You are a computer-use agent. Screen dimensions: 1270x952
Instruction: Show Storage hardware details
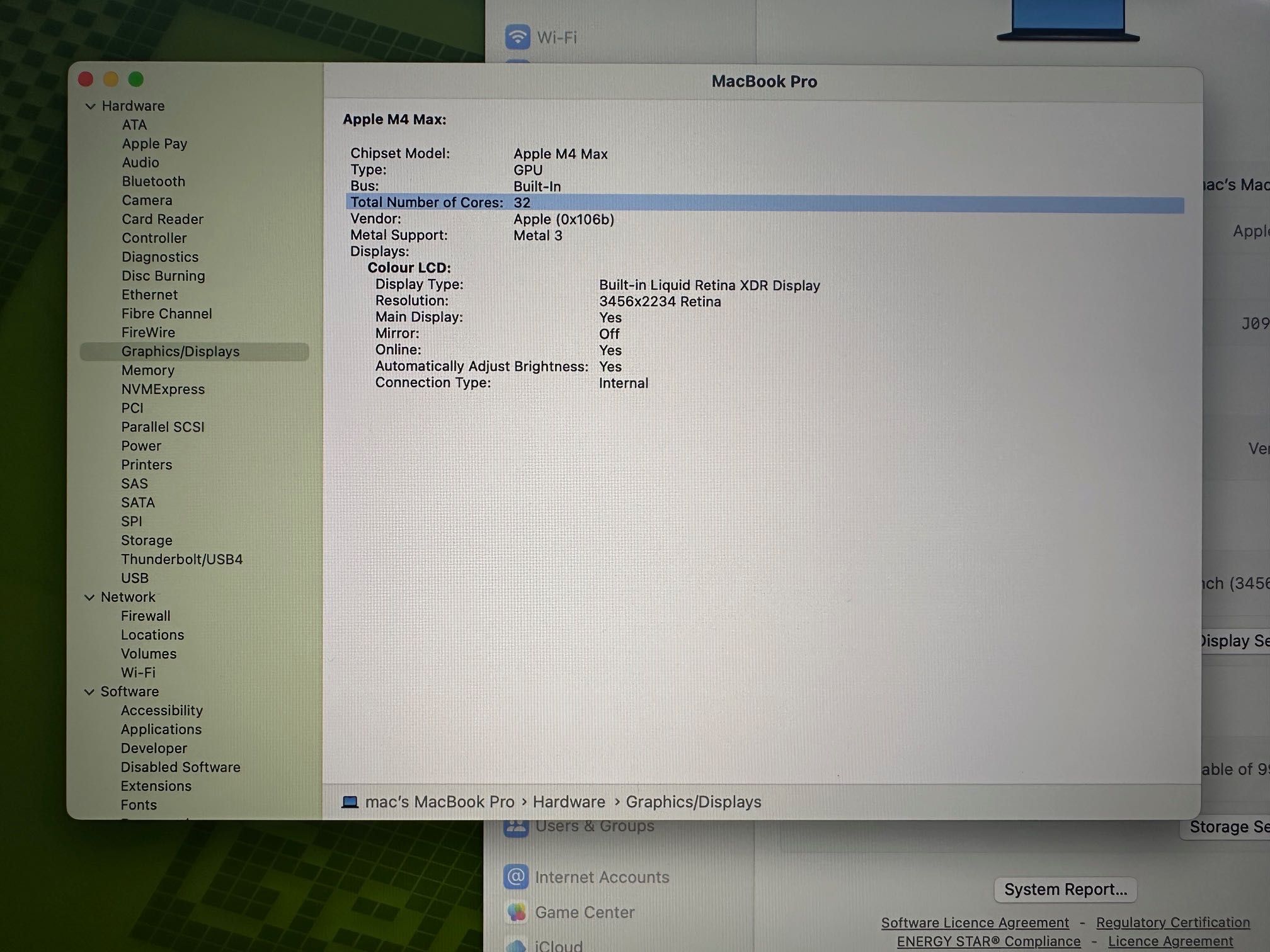coord(146,540)
